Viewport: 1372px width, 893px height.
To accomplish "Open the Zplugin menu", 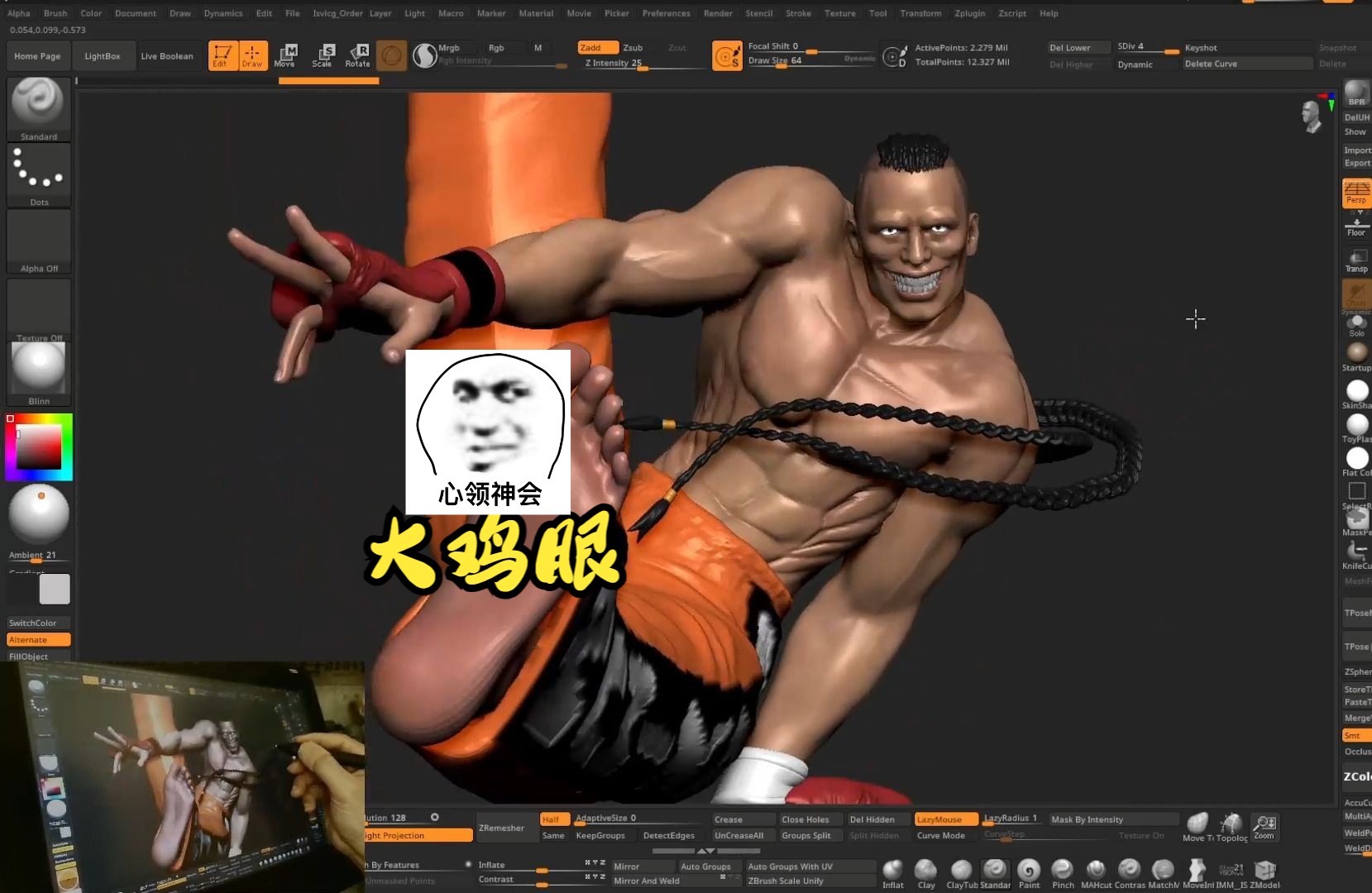I will point(969,13).
